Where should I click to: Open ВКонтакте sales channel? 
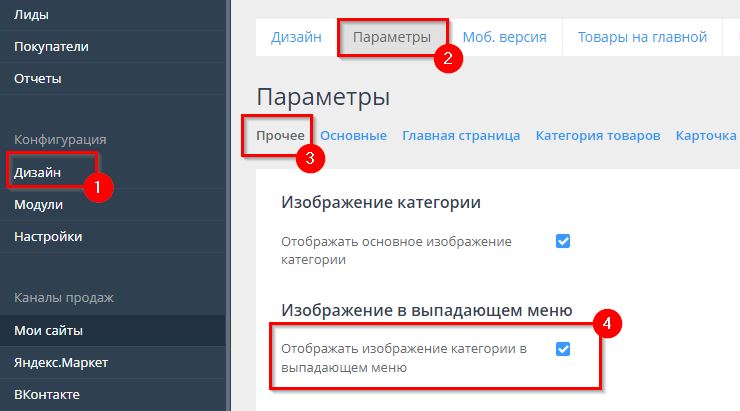47,394
